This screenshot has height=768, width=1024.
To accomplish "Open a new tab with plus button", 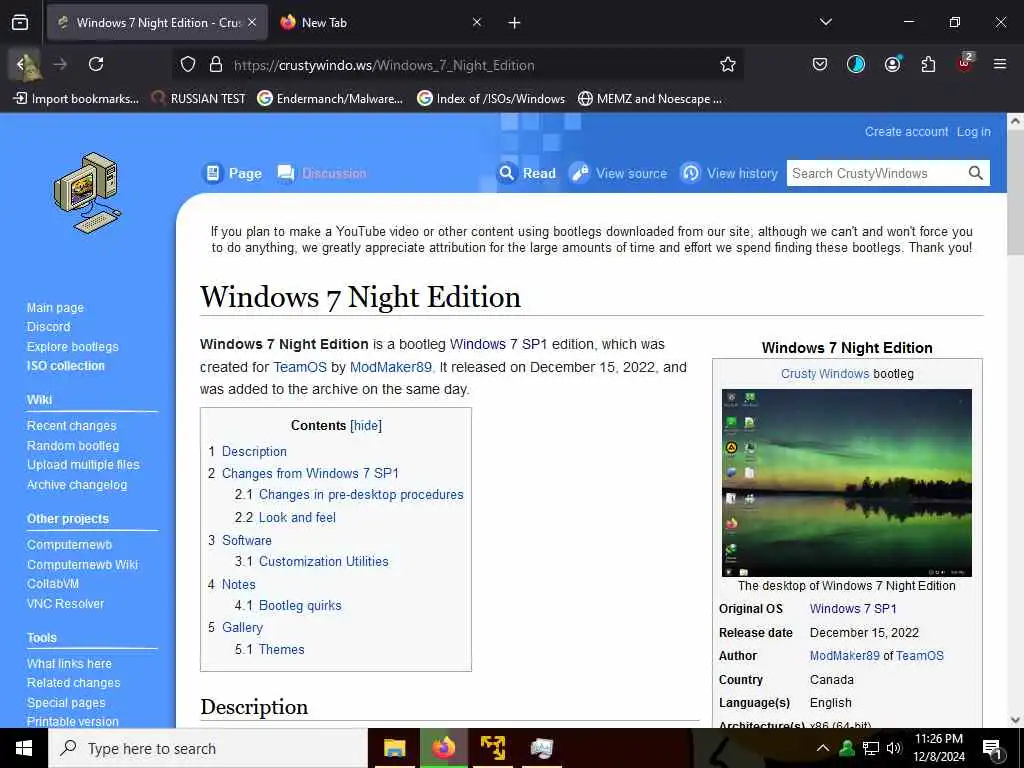I will pyautogui.click(x=515, y=23).
